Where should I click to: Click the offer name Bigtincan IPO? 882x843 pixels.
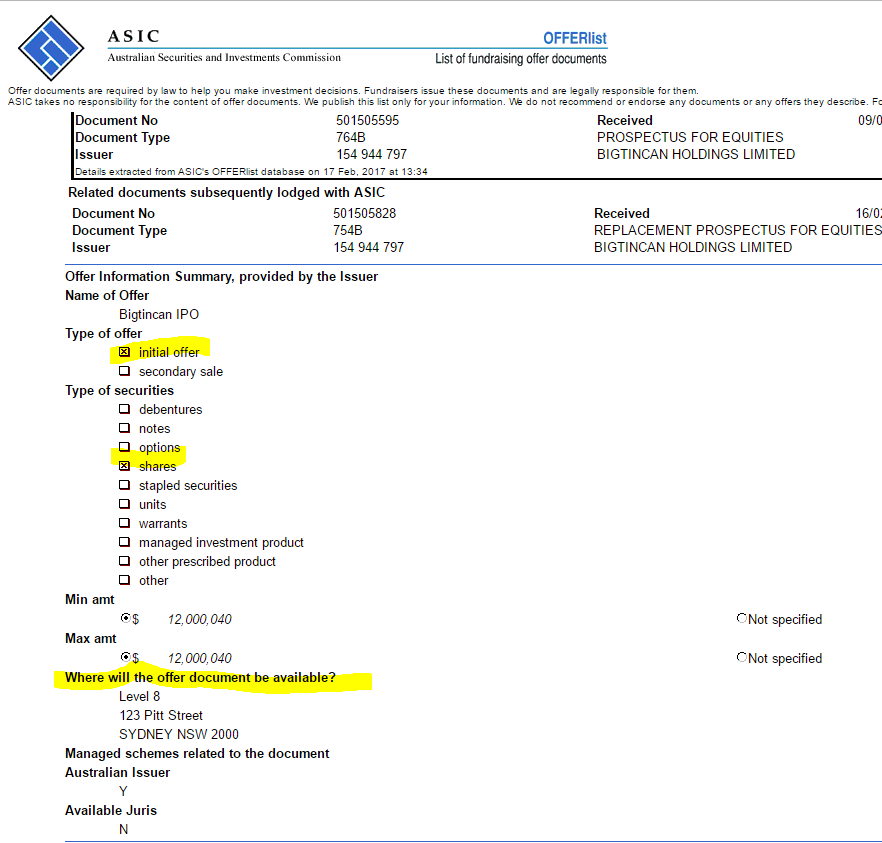(x=159, y=314)
